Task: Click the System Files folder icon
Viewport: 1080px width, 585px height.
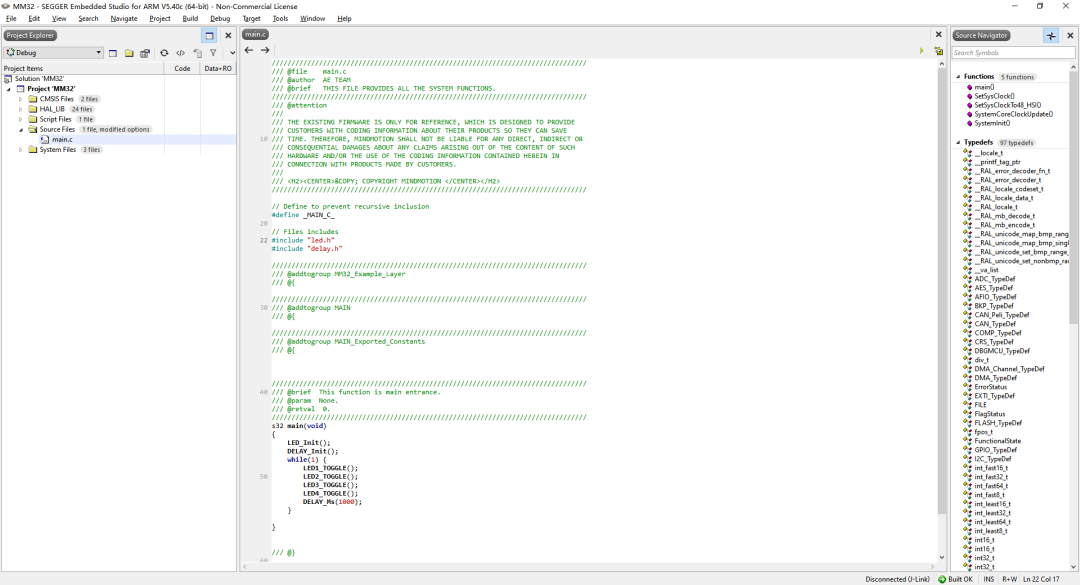Action: pos(32,150)
